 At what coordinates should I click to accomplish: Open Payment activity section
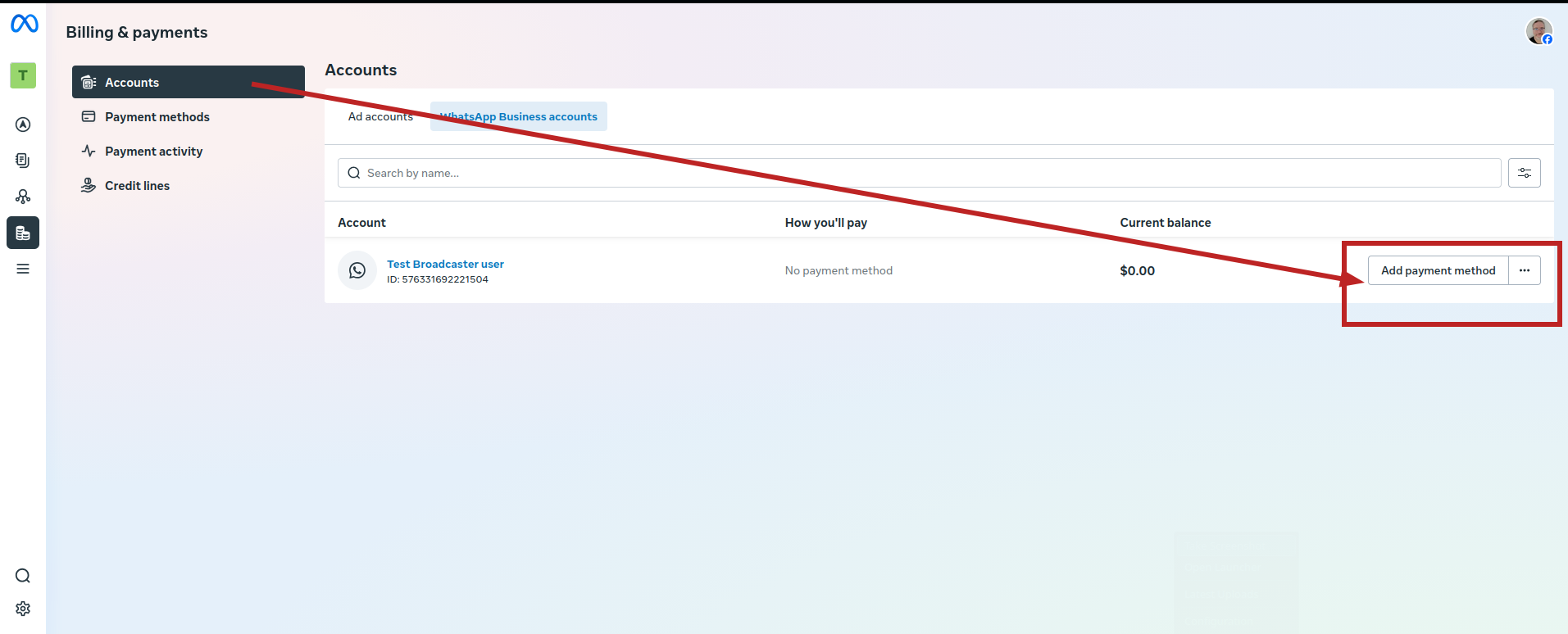coord(189,151)
